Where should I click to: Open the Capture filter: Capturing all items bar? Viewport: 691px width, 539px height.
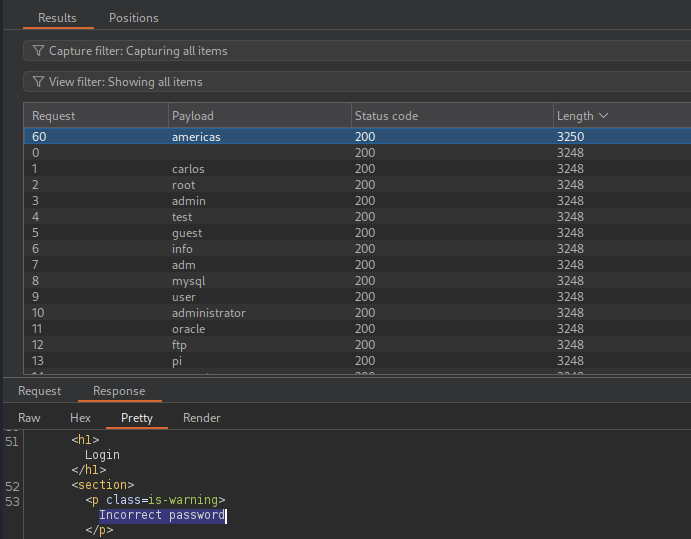pos(357,51)
